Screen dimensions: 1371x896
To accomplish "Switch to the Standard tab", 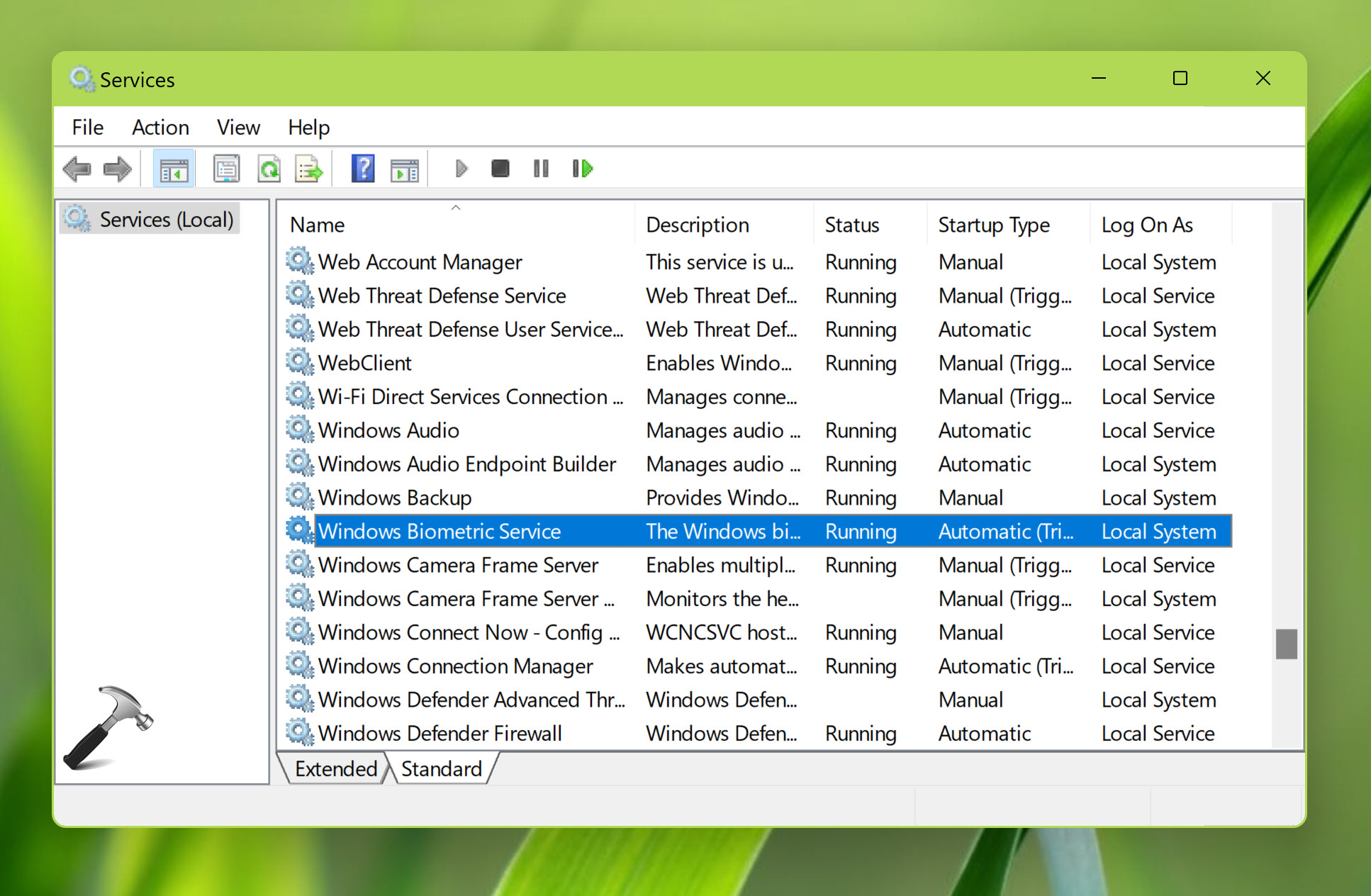I will coord(441,769).
